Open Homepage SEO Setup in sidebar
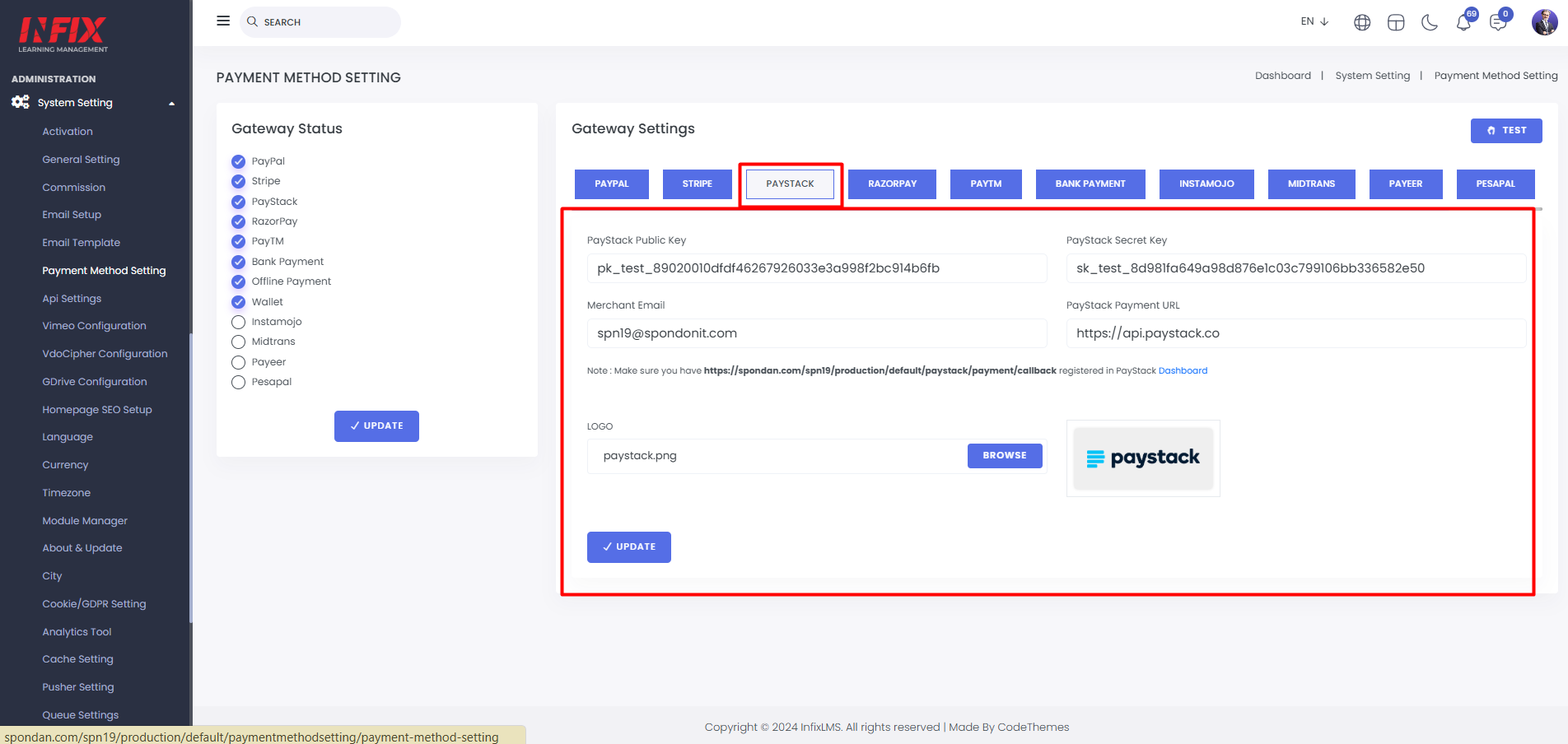Image resolution: width=1568 pixels, height=744 pixels. point(97,410)
